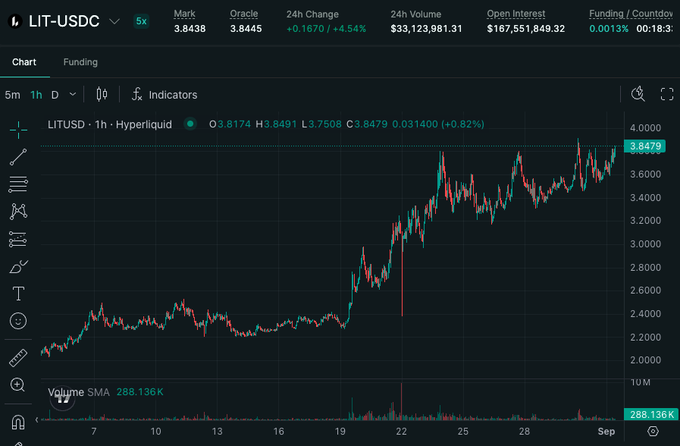Open the horizontal lines Fibonacci tool
The width and height of the screenshot is (680, 446).
(18, 184)
